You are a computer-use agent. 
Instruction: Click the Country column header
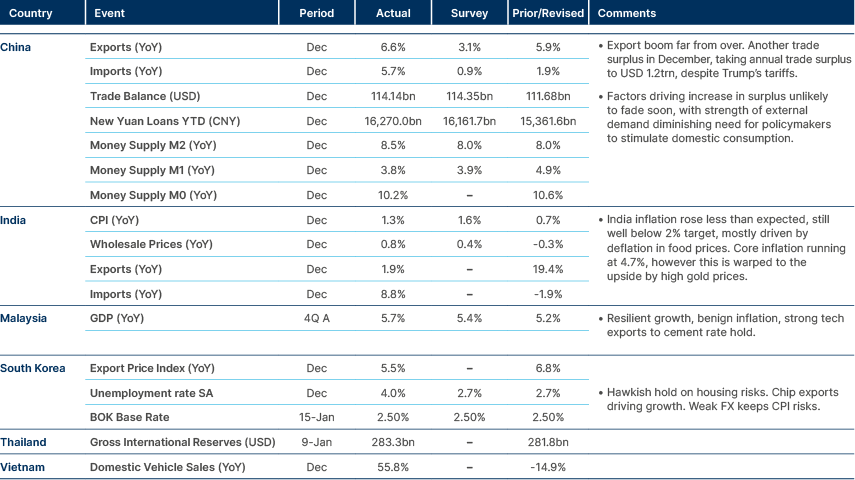(x=31, y=13)
